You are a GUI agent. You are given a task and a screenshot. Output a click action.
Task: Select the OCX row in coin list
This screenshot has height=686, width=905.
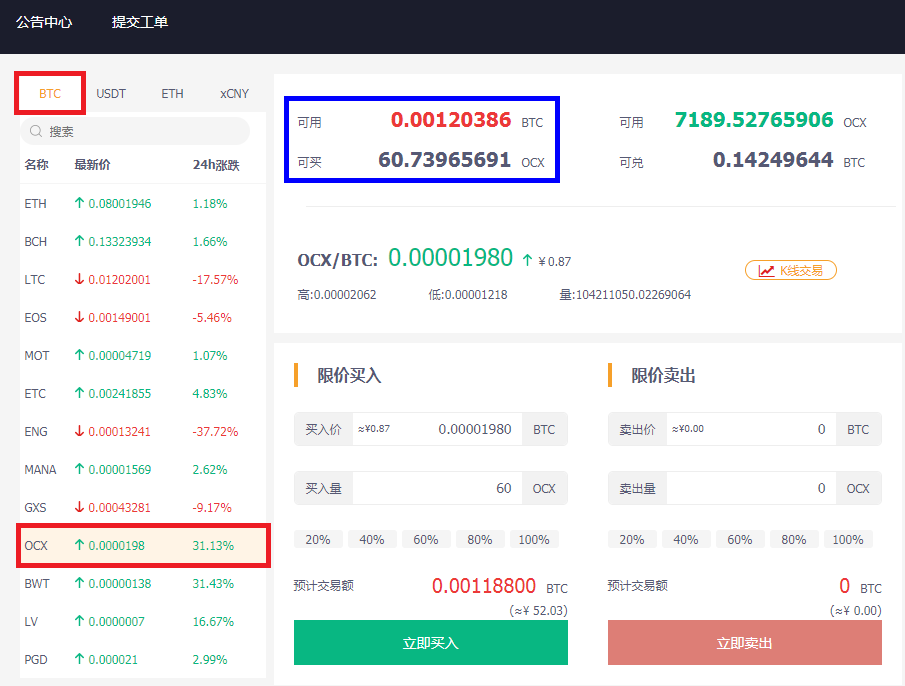tap(143, 546)
